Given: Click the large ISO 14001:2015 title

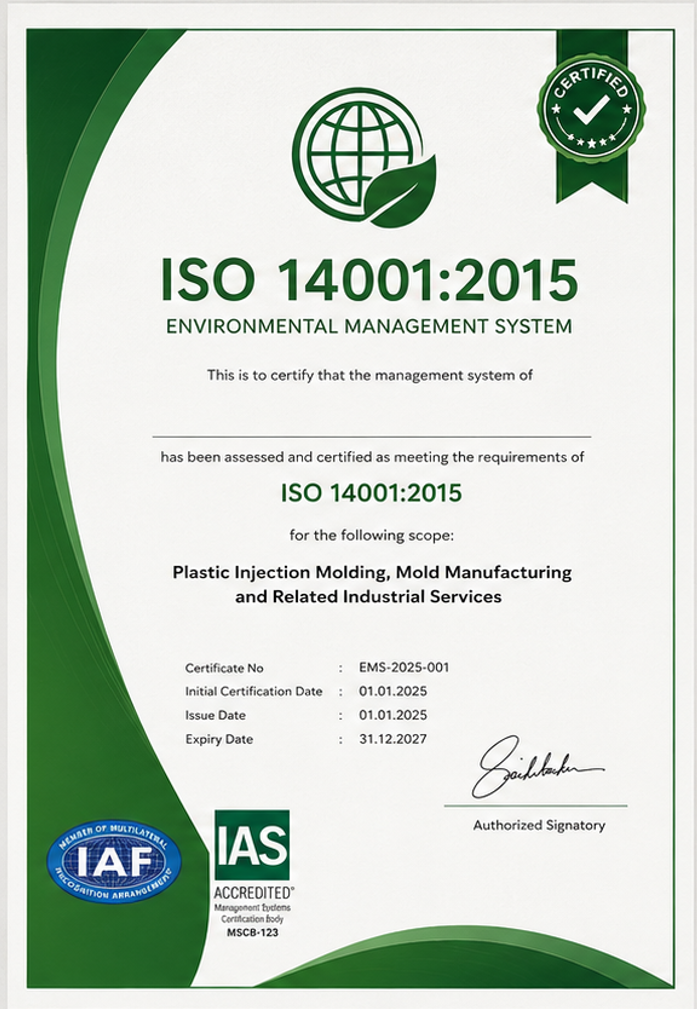Looking at the screenshot, I should [x=369, y=280].
